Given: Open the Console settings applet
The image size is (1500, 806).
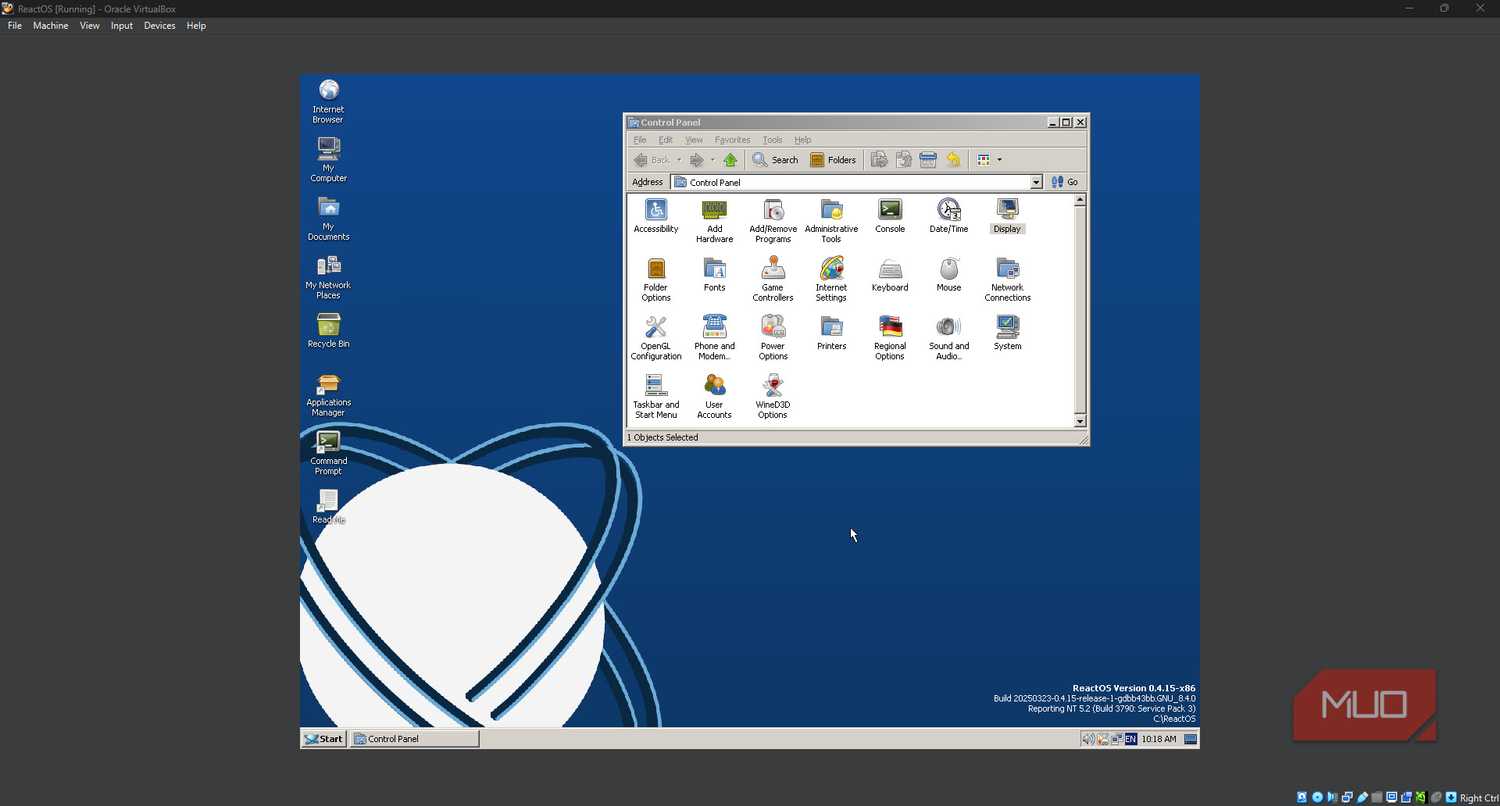Looking at the screenshot, I should (890, 216).
